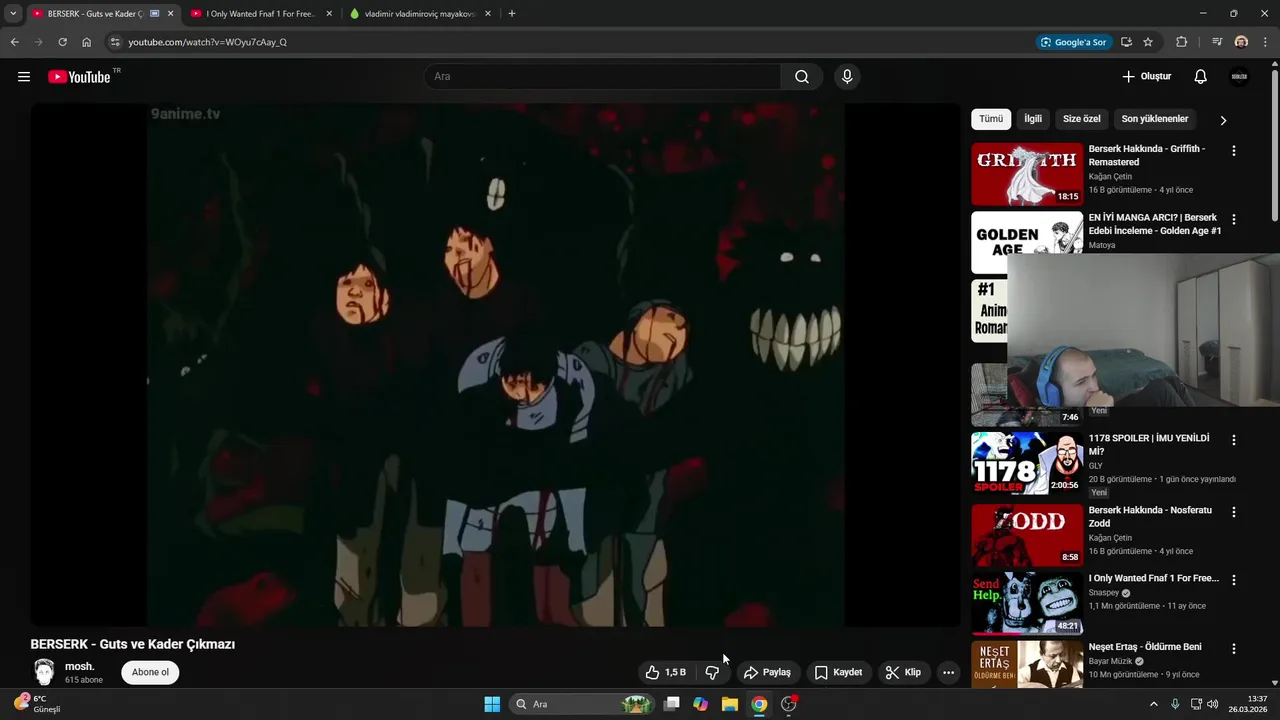Open the browser home page icon

click(x=86, y=42)
